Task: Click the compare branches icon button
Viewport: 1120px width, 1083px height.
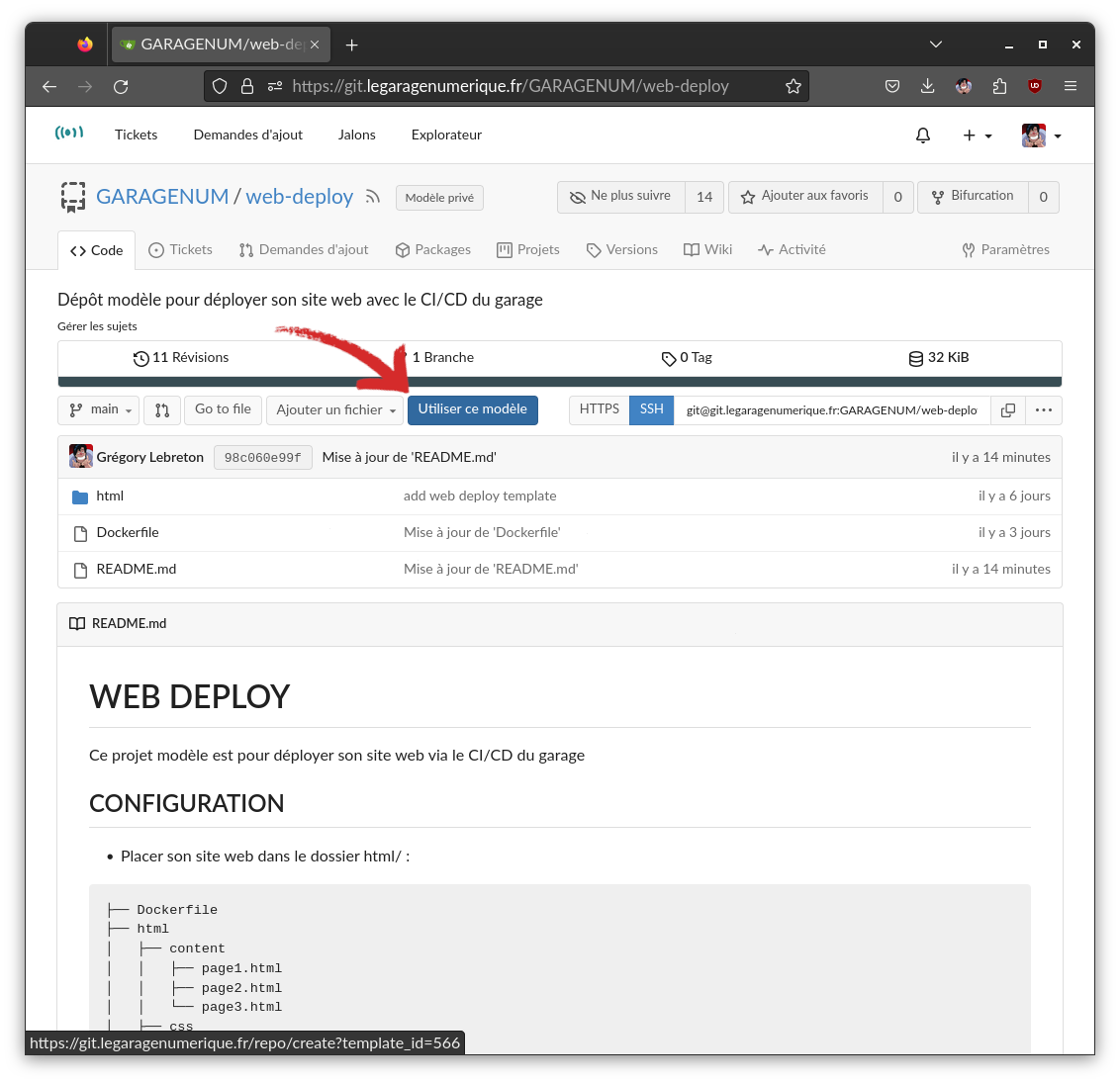Action: point(162,409)
